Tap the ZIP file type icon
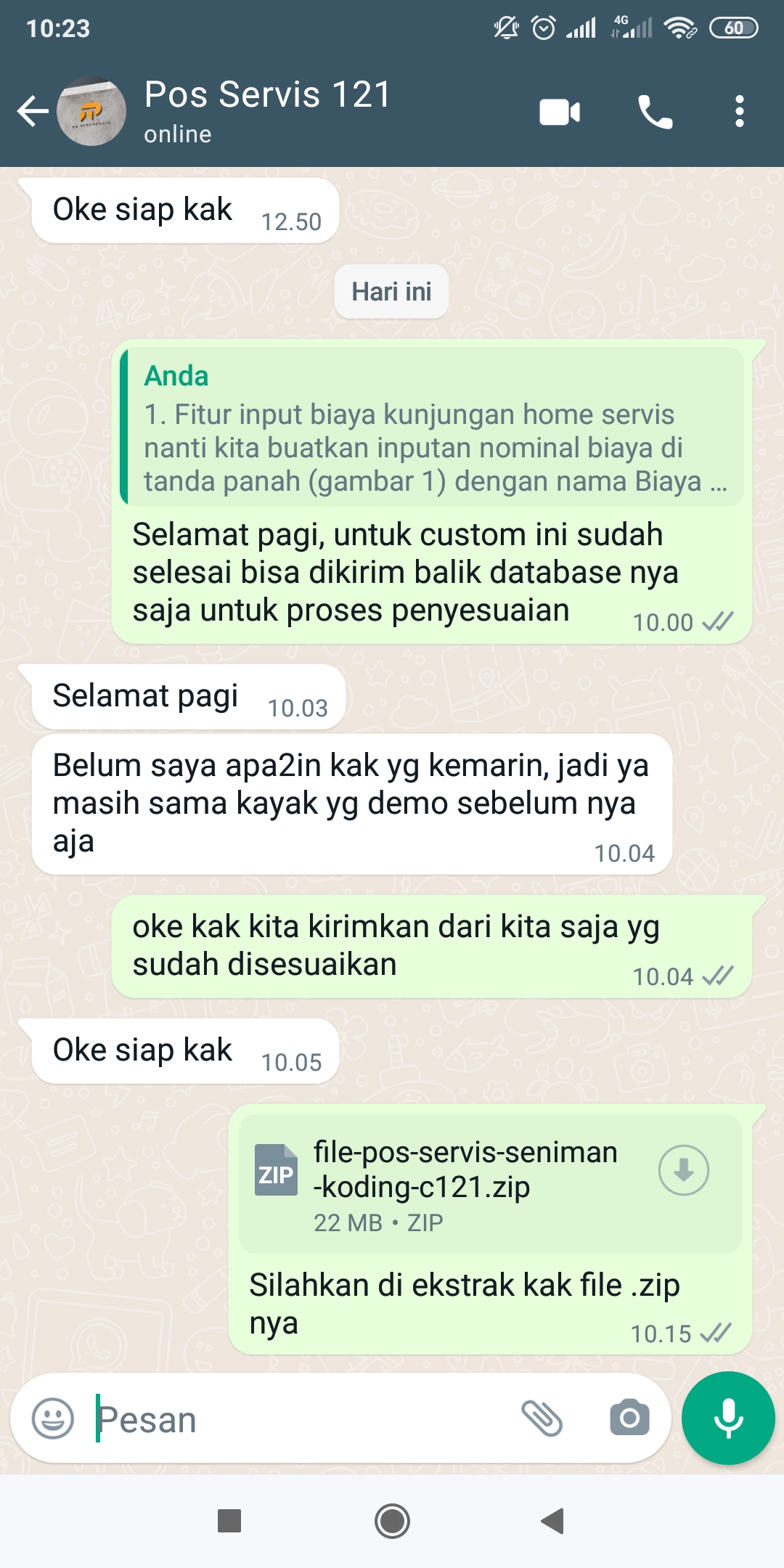Screen dimensions: 784x1568 pos(276,1170)
